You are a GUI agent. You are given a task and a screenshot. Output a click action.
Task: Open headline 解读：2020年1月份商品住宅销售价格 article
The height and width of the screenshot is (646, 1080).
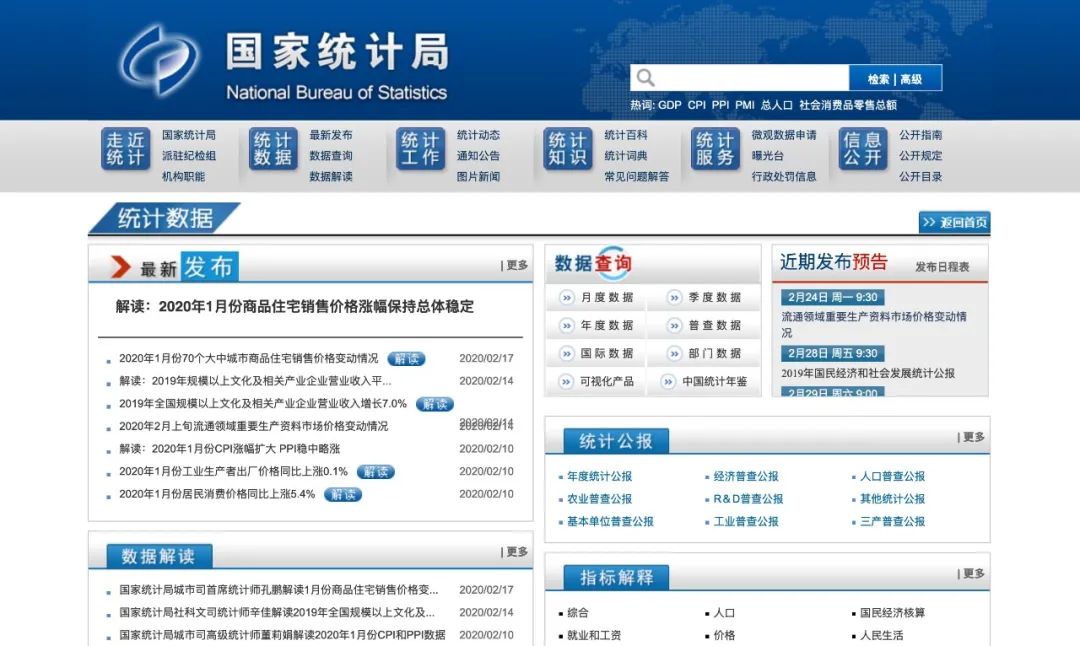(295, 306)
